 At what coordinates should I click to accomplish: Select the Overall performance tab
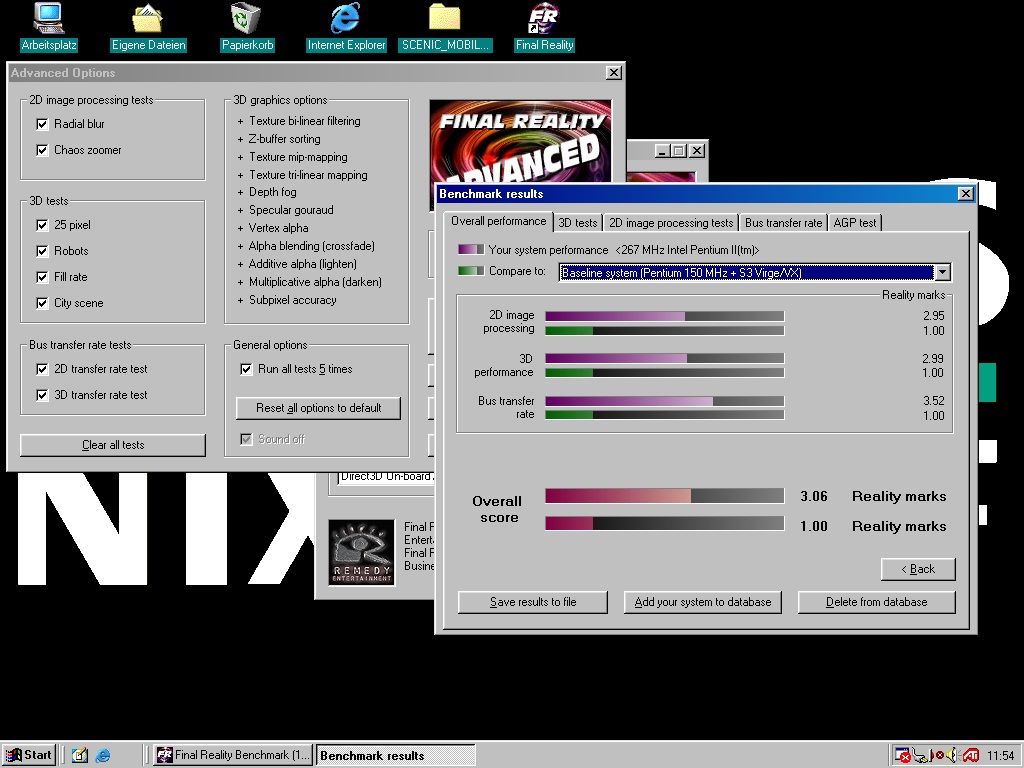tap(498, 221)
